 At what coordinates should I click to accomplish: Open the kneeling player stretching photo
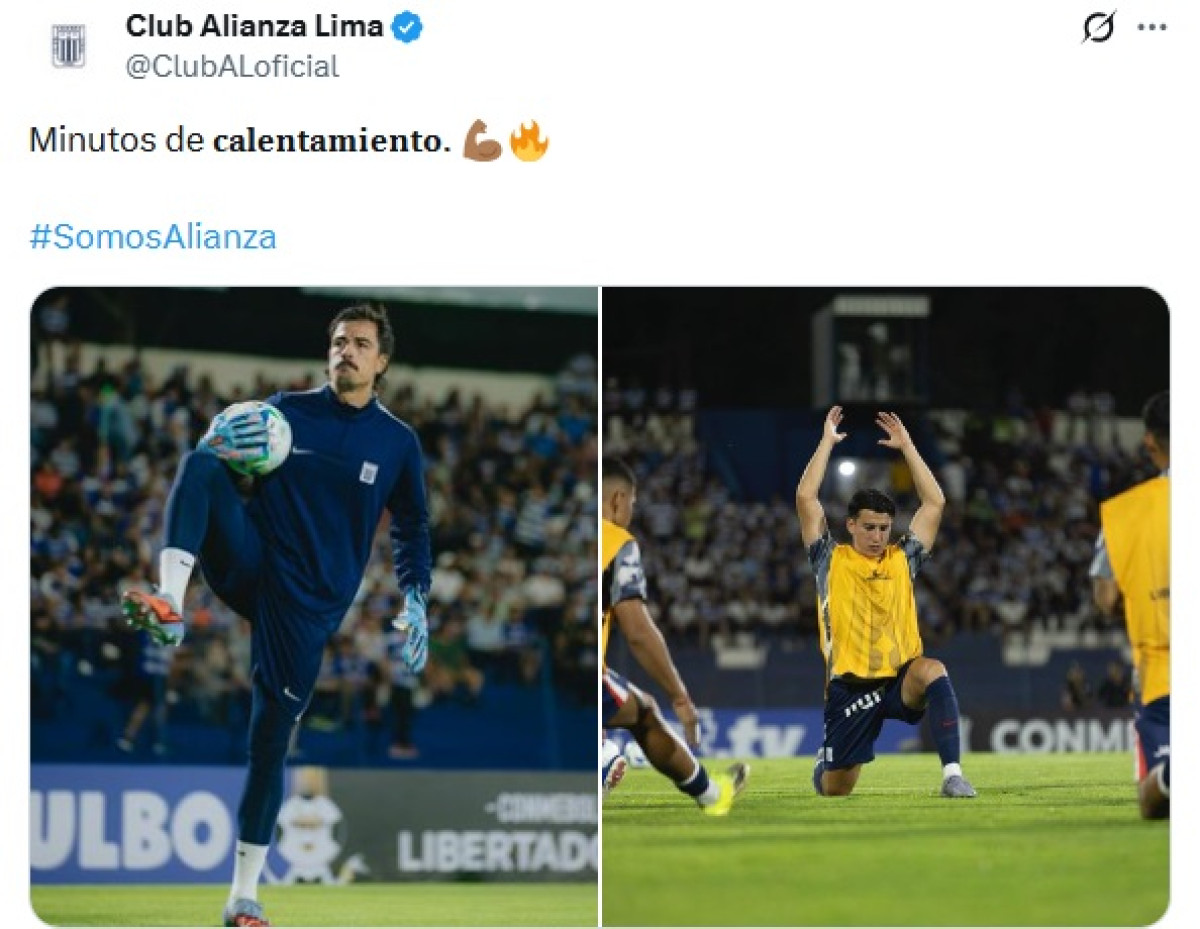885,607
